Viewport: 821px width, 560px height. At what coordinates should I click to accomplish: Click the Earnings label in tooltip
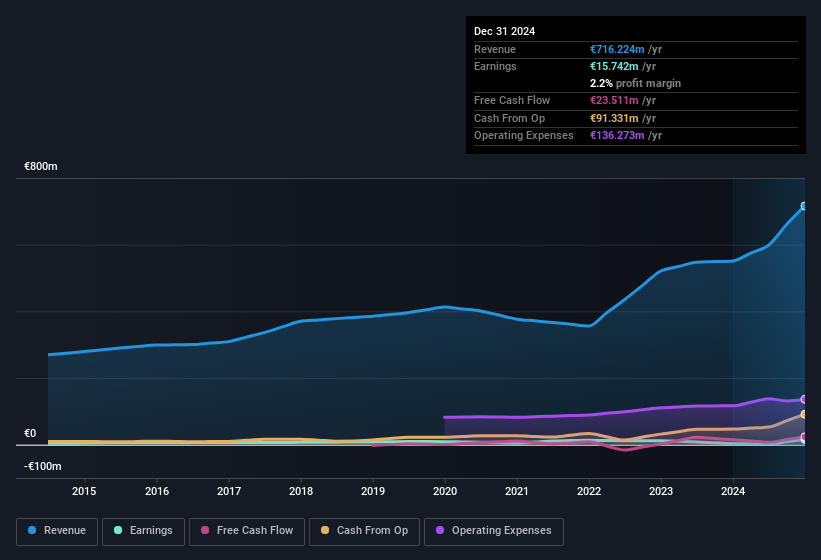(x=495, y=66)
